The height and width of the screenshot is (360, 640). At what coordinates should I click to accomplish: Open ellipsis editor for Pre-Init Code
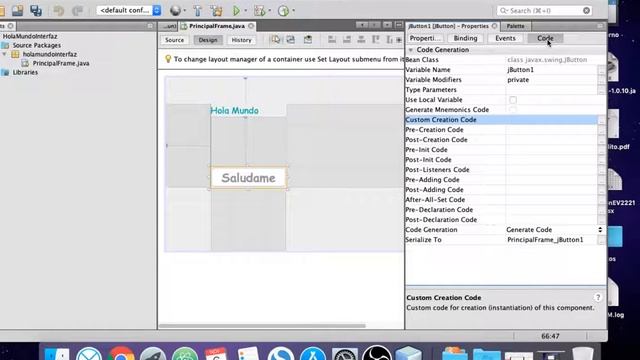(x=601, y=150)
